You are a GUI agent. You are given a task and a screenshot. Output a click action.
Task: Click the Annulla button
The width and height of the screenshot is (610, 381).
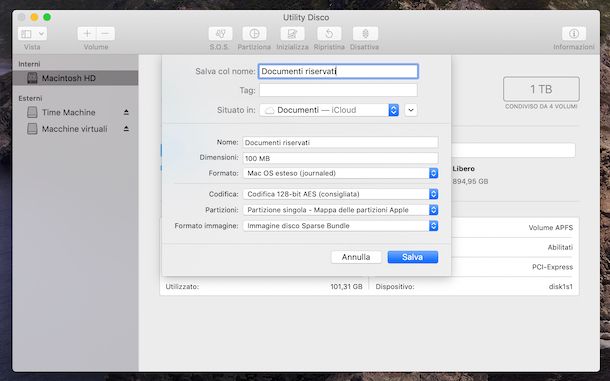click(x=356, y=257)
